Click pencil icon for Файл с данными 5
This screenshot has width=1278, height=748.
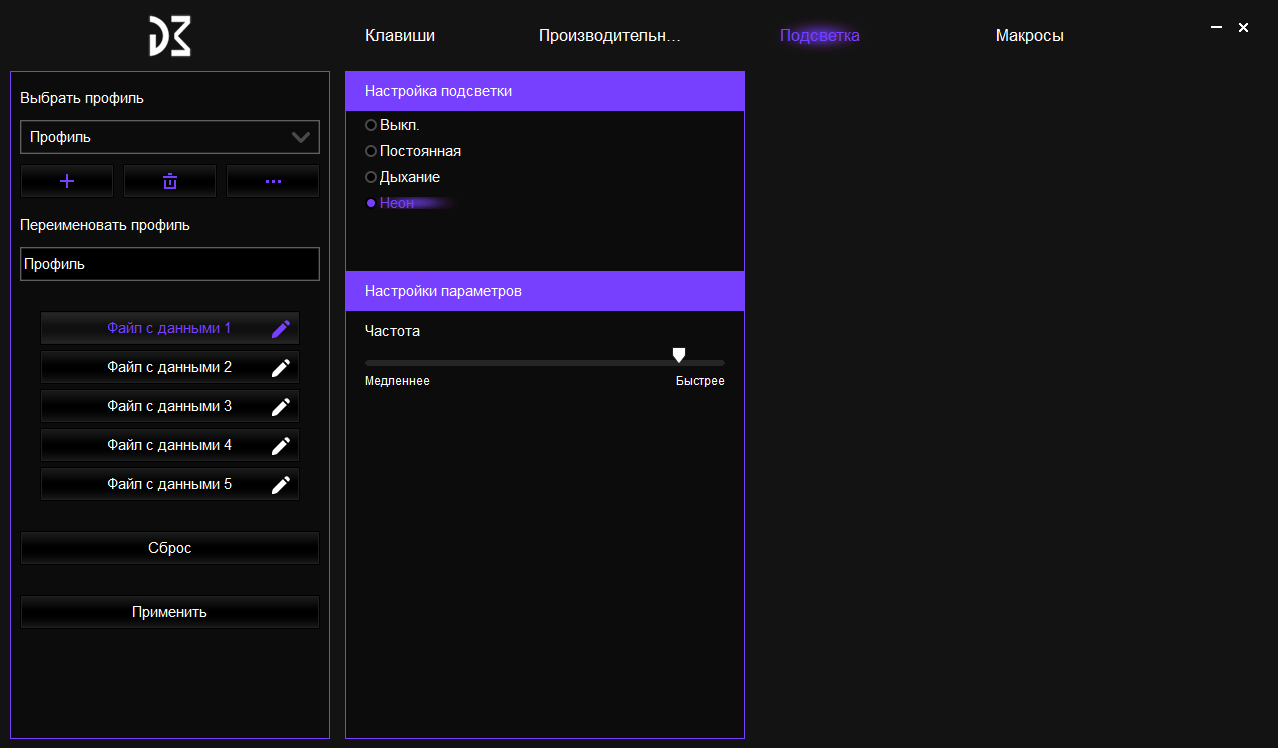click(x=281, y=485)
